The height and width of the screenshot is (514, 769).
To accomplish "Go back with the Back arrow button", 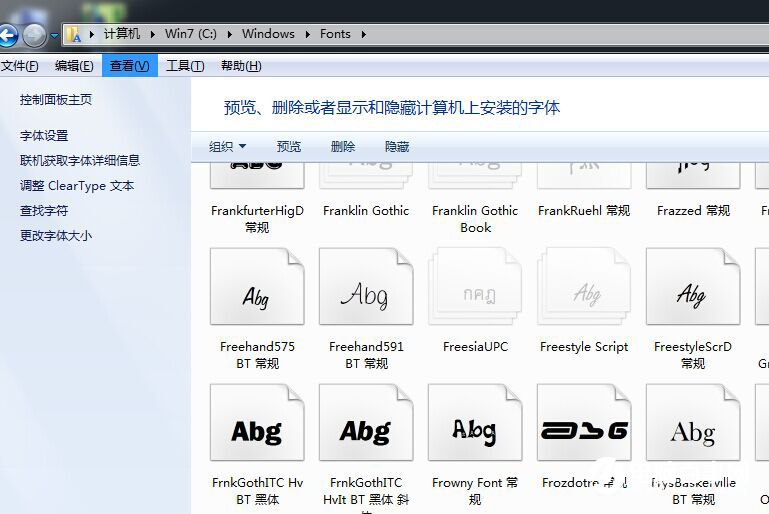I will pos(7,35).
